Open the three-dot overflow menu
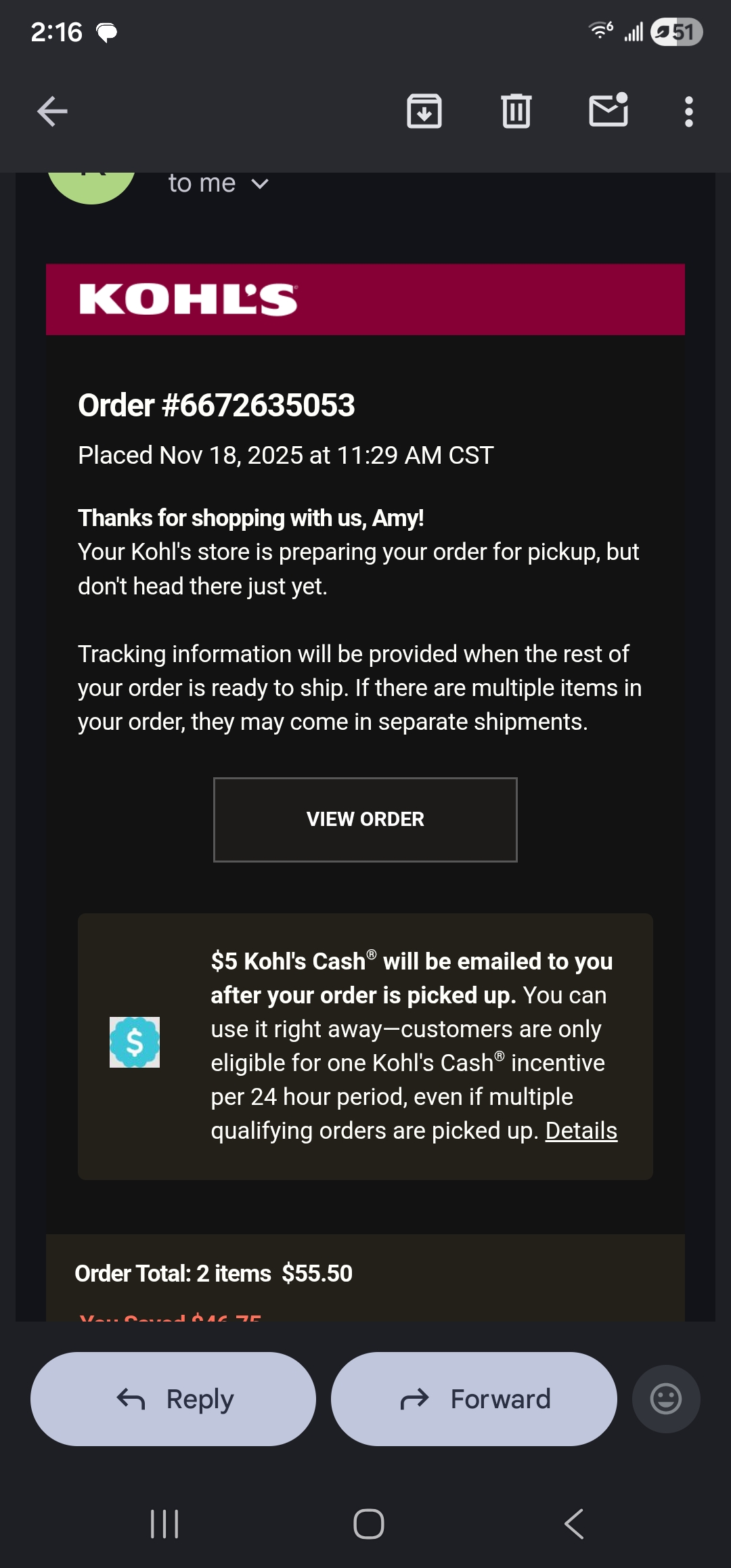The height and width of the screenshot is (1568, 731). coord(689,112)
